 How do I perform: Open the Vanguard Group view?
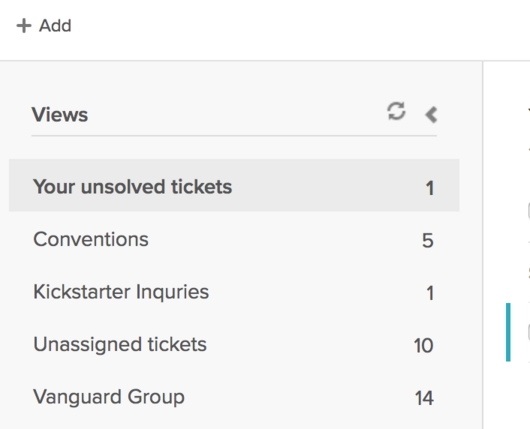tap(234, 397)
